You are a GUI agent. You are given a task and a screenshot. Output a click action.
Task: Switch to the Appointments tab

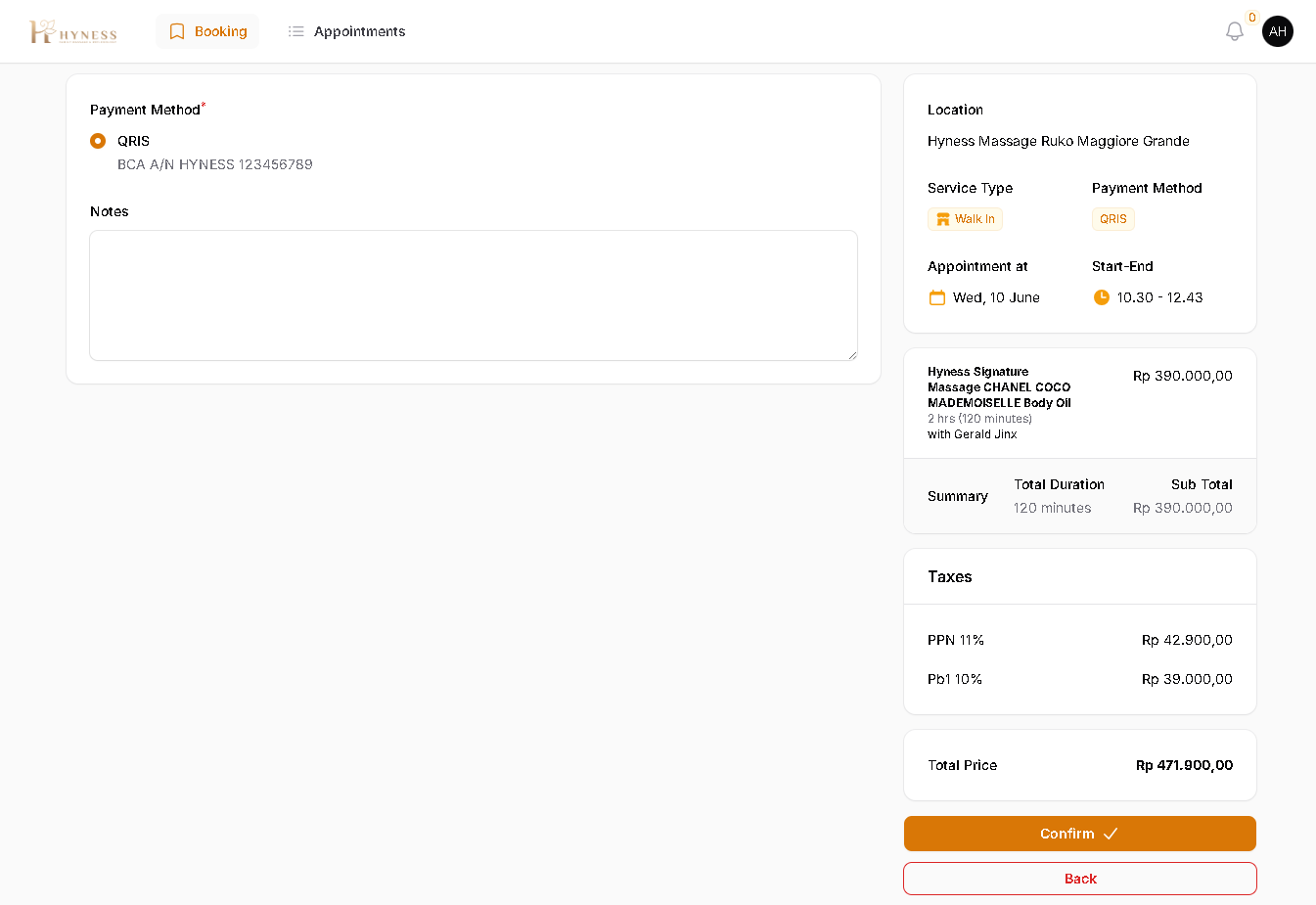pos(346,31)
